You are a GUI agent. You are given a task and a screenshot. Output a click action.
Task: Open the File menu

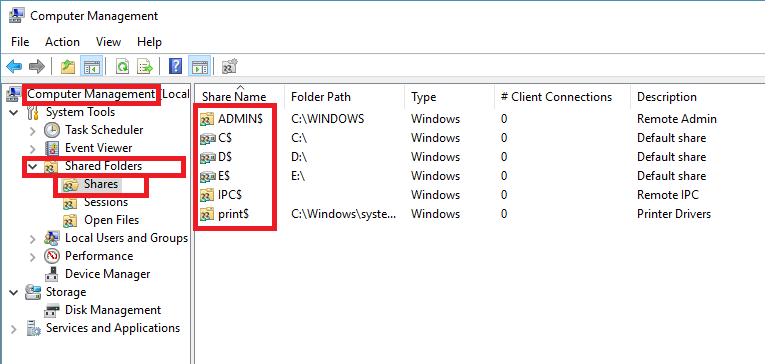click(20, 42)
